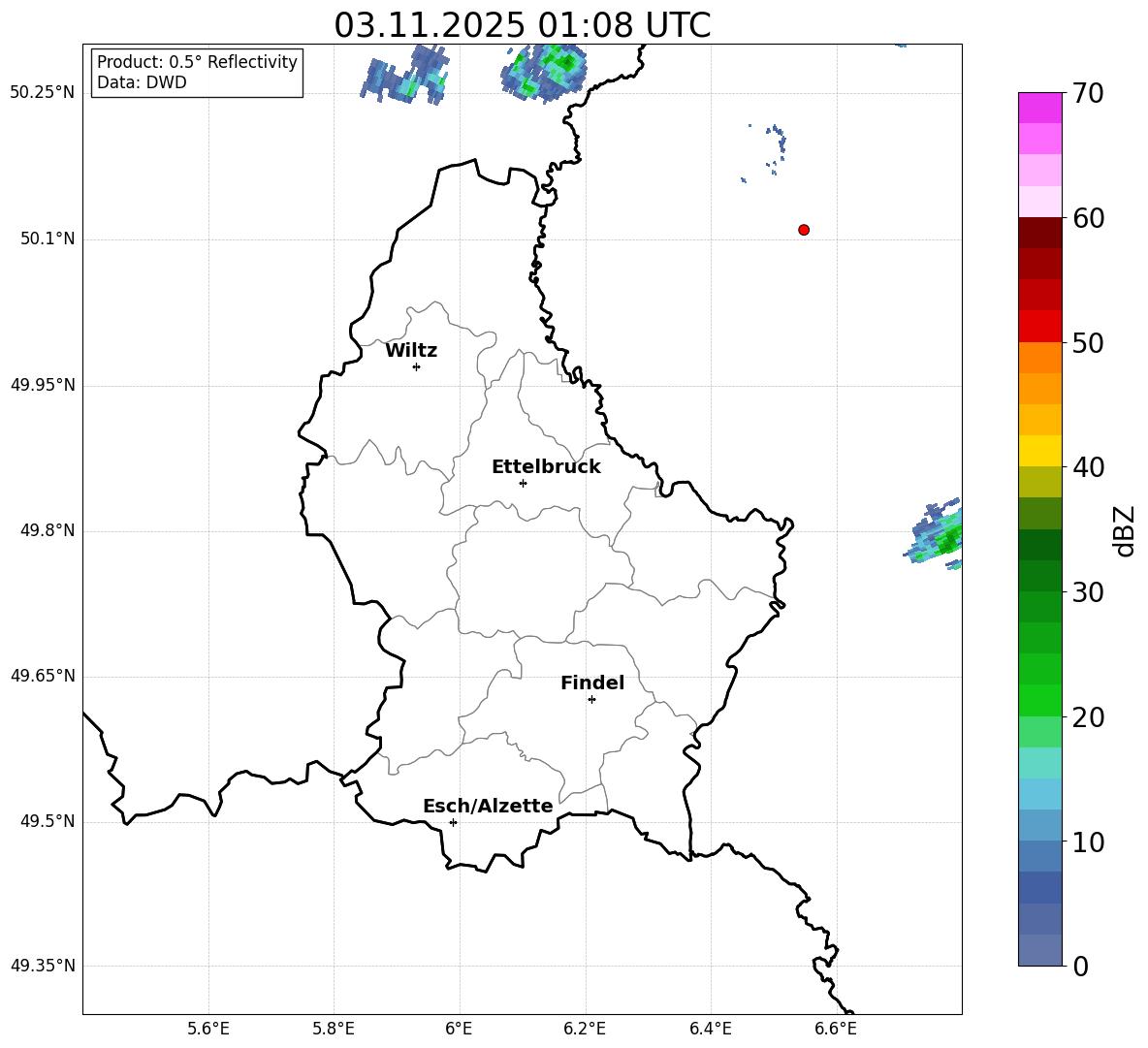Click the Product: 0.5° Reflectivity text
The height and width of the screenshot is (1048, 1148).
197,62
